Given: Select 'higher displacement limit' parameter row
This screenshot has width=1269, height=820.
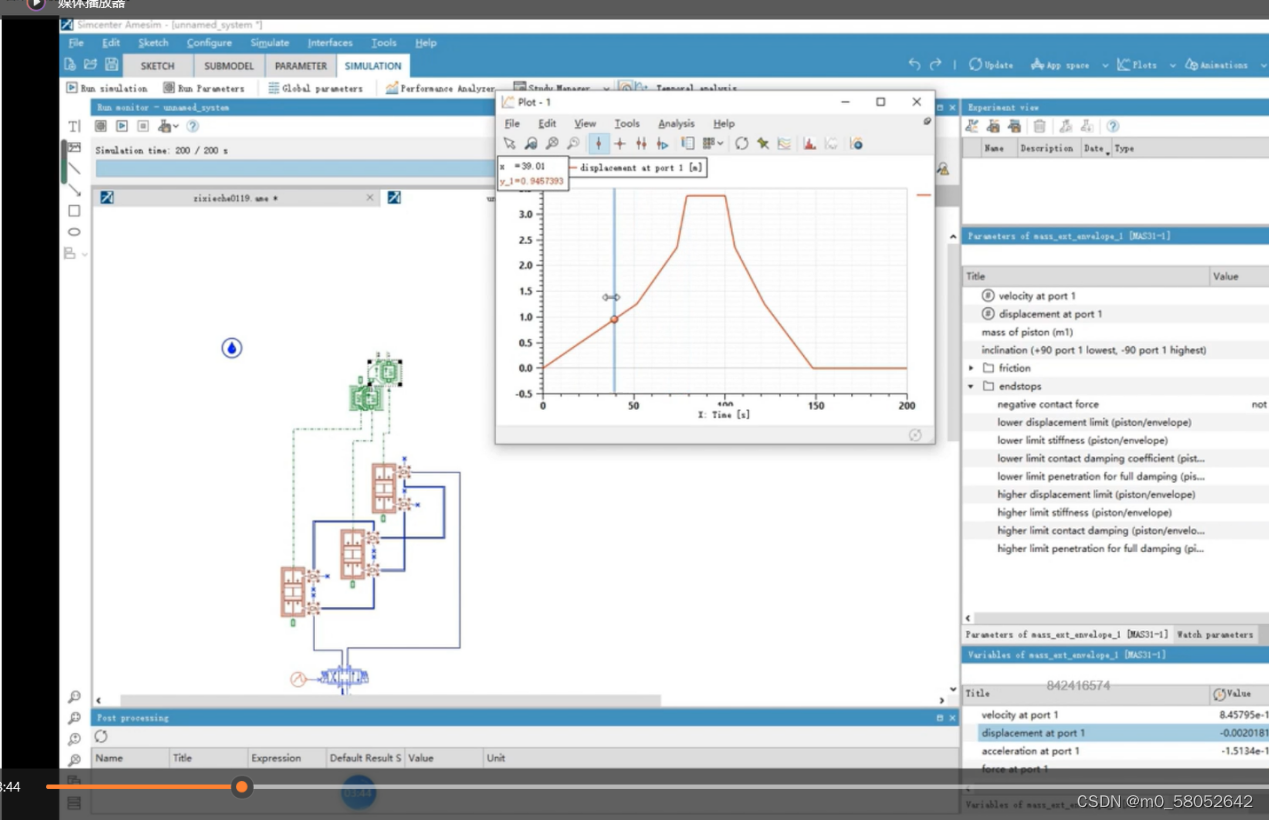Looking at the screenshot, I should pyautogui.click(x=1115, y=494).
